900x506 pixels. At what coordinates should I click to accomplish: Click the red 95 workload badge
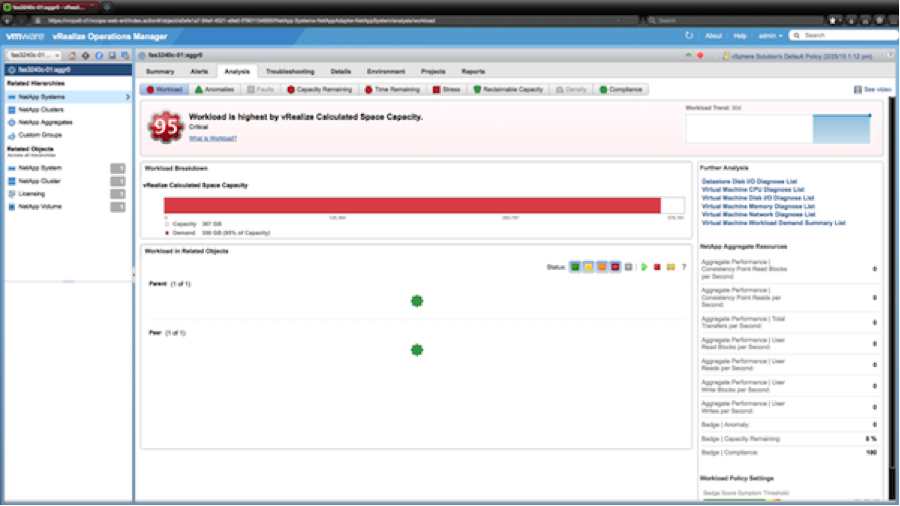(x=165, y=127)
